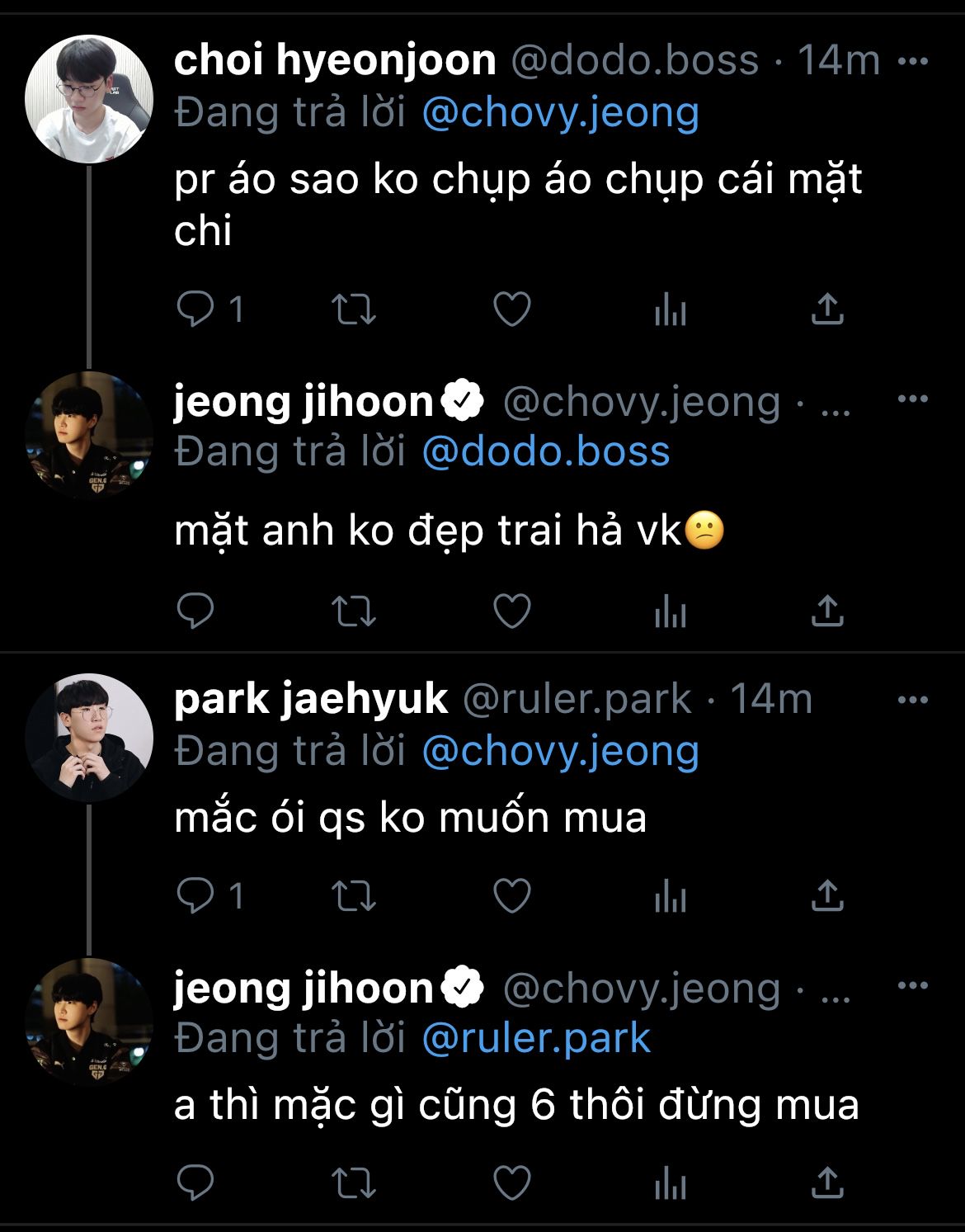View analytics on choi hyeonjoon's tweet

(670, 310)
